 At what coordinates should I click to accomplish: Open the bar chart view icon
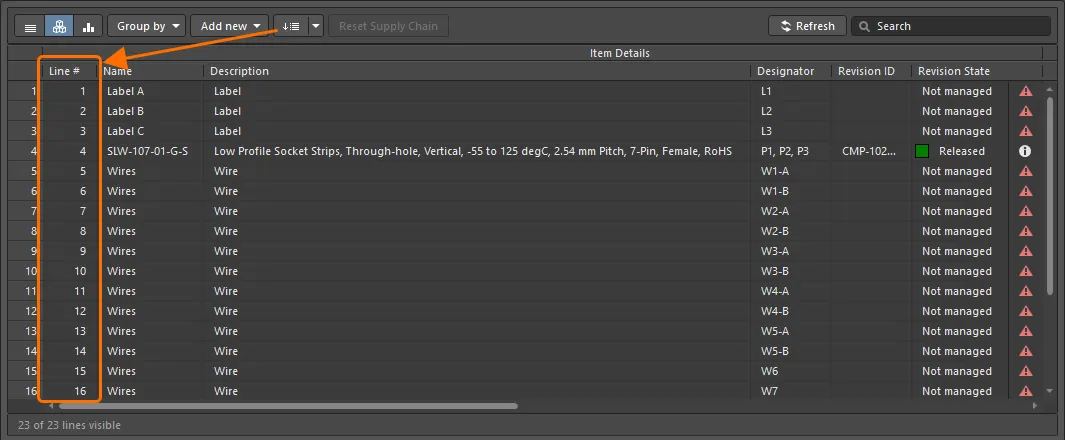[x=88, y=26]
